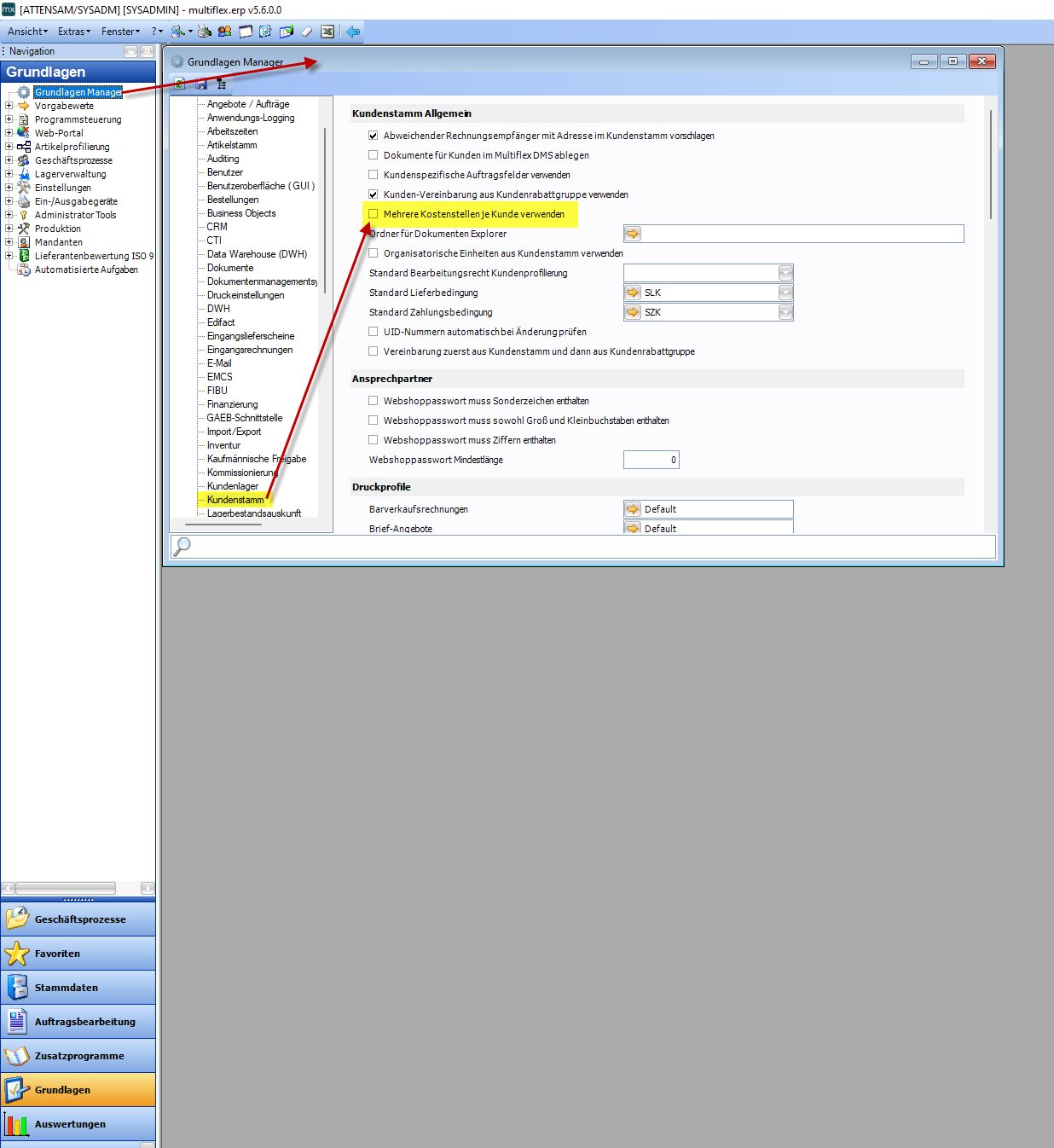Open the Extras menu
Screen dimensions: 1054x1148
[73, 32]
